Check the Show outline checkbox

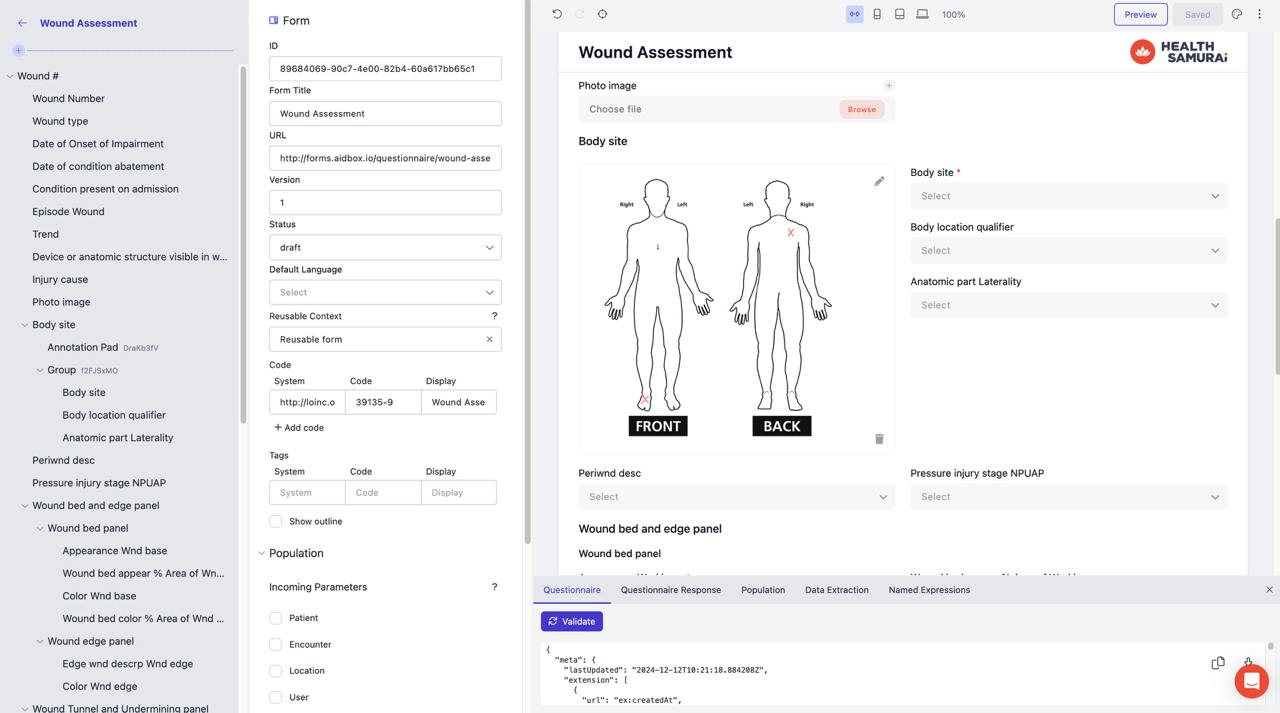pyautogui.click(x=276, y=521)
